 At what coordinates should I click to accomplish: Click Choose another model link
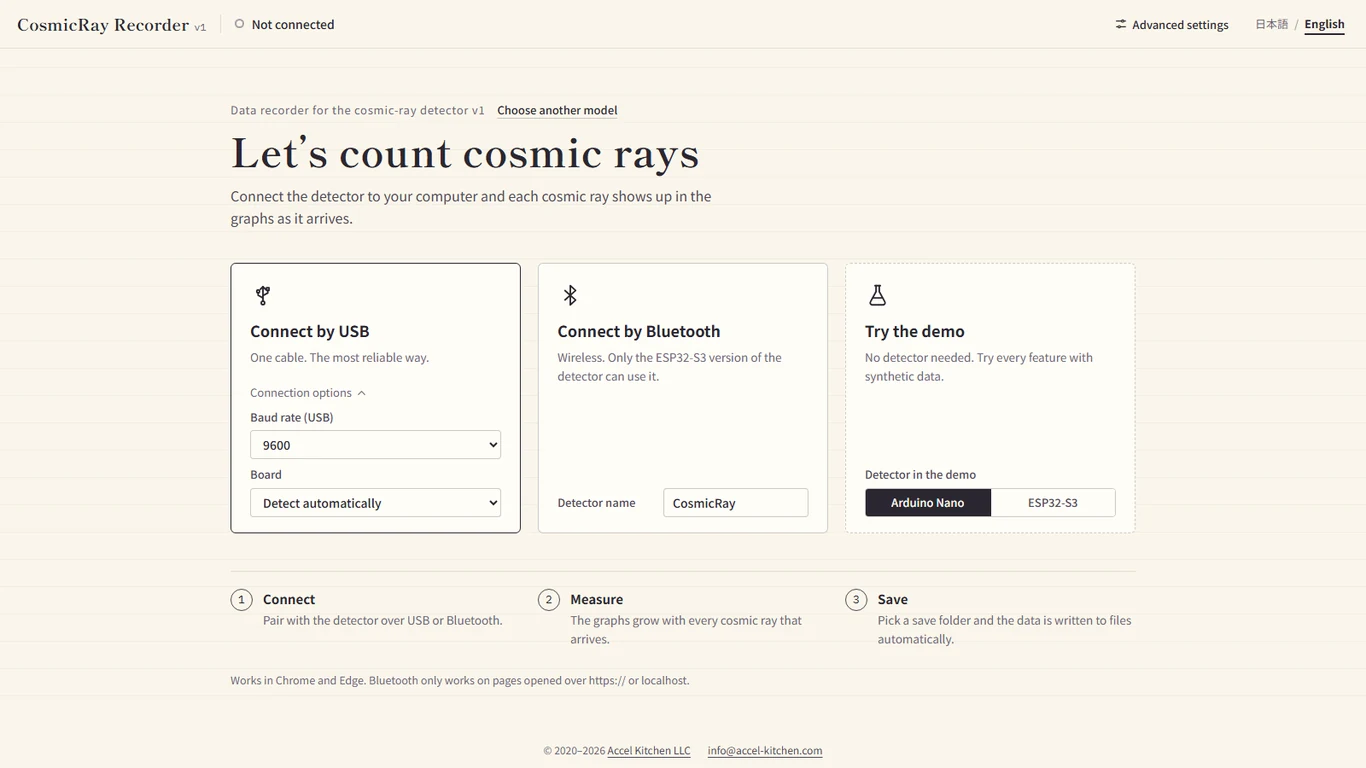click(557, 110)
